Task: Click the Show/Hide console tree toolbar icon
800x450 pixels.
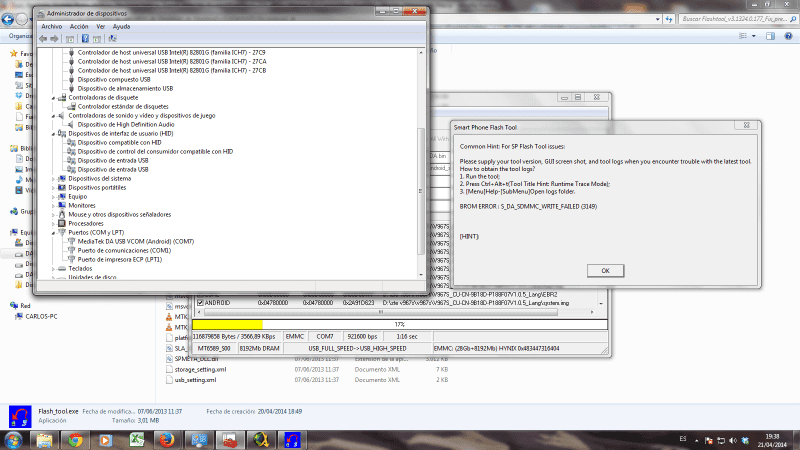Action: pyautogui.click(x=70, y=39)
